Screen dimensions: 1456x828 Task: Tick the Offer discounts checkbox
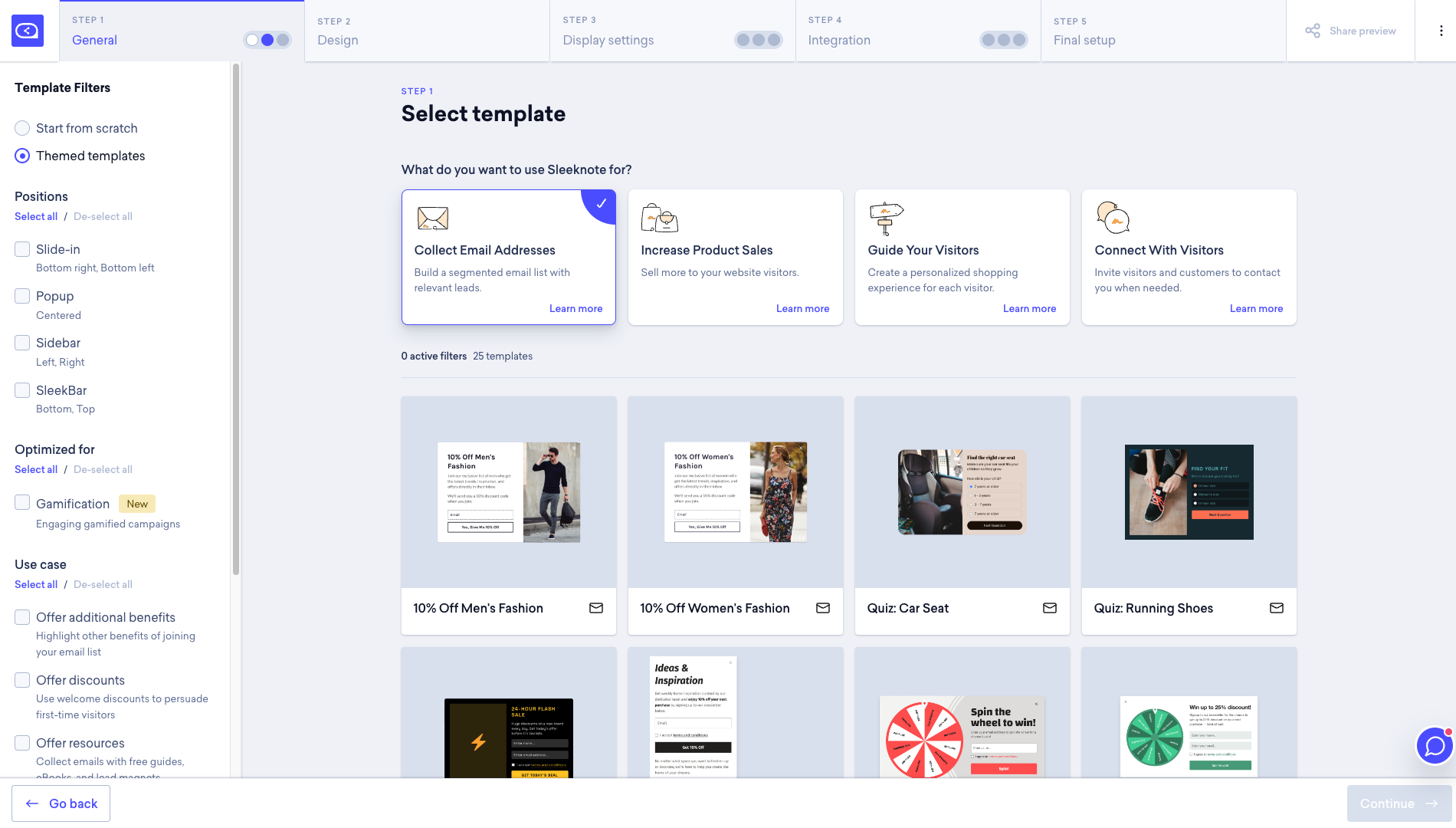(22, 680)
